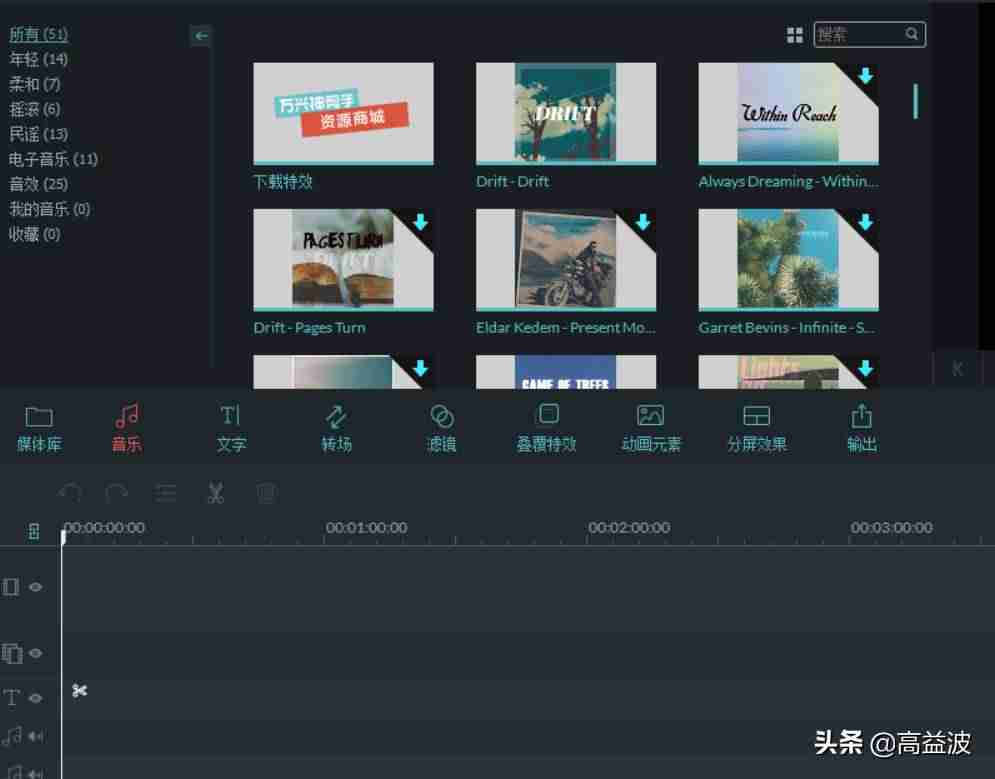Select the Within Reach album thumbnail

click(x=788, y=114)
